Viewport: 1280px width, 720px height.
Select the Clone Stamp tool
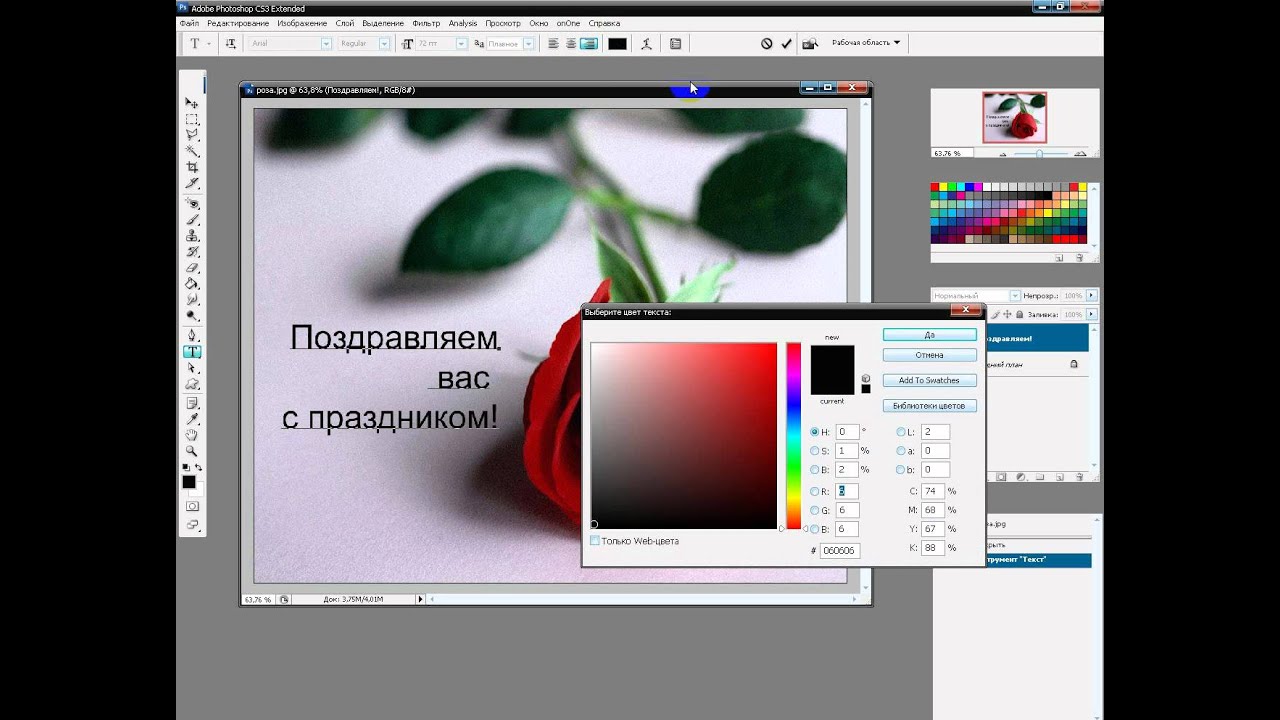191,236
